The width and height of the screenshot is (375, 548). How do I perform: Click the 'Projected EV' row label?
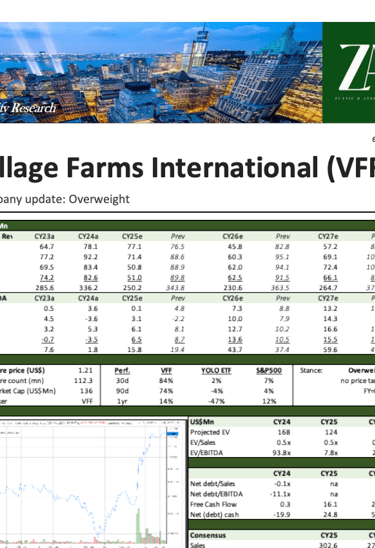(x=210, y=432)
